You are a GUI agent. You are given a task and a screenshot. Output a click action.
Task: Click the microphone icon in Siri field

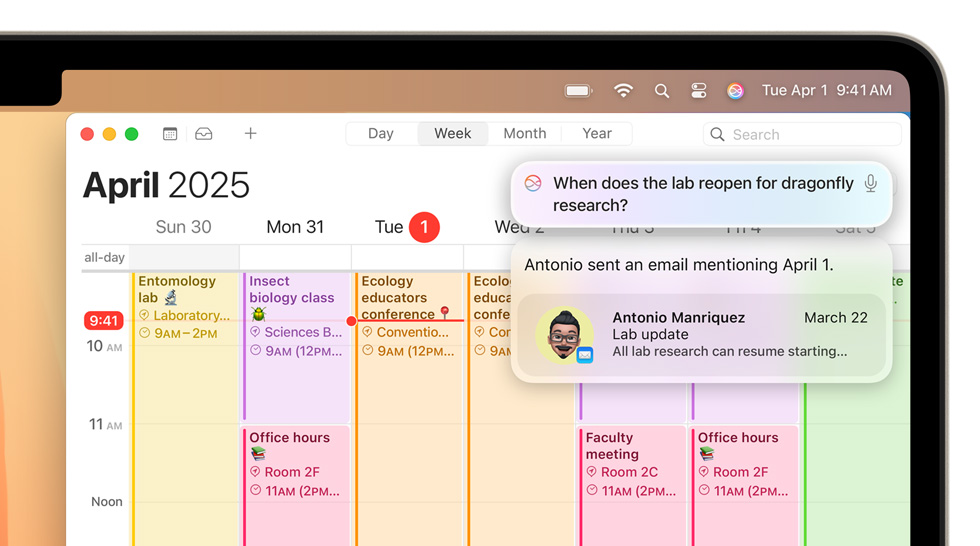tap(870, 184)
